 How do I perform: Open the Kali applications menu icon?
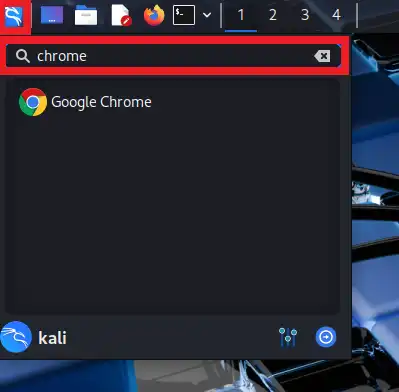tap(14, 16)
